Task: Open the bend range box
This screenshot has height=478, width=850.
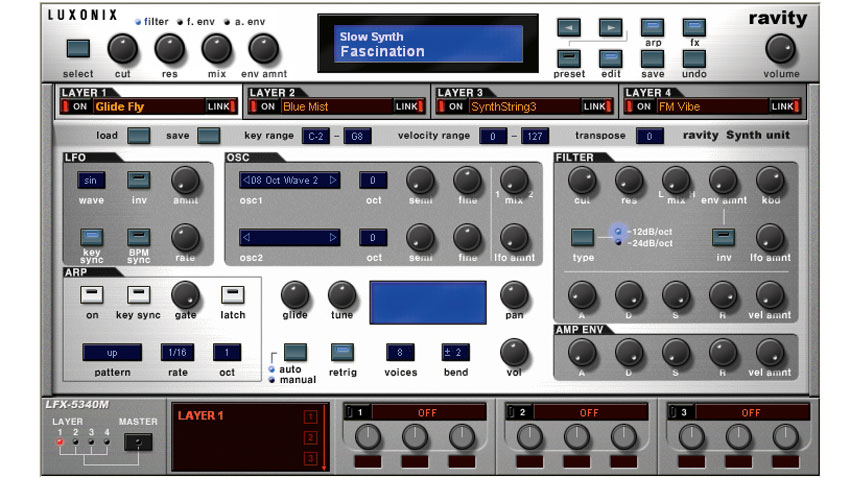Action: 455,352
